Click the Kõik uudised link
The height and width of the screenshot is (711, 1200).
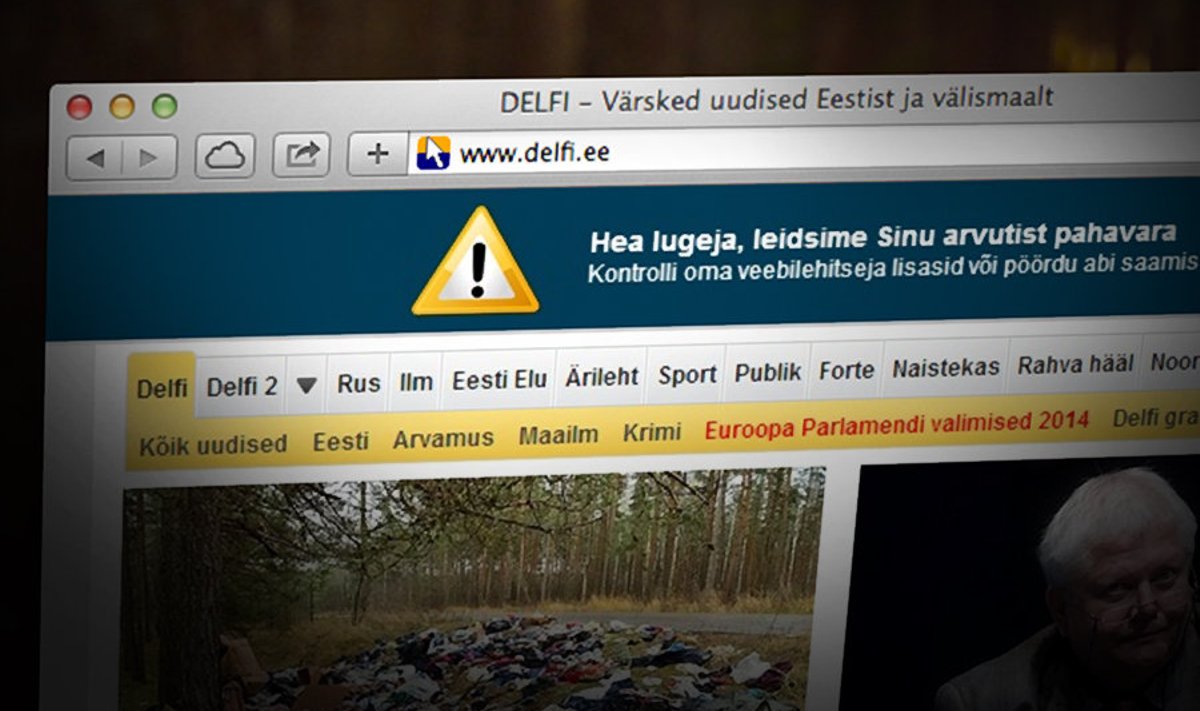tap(213, 444)
